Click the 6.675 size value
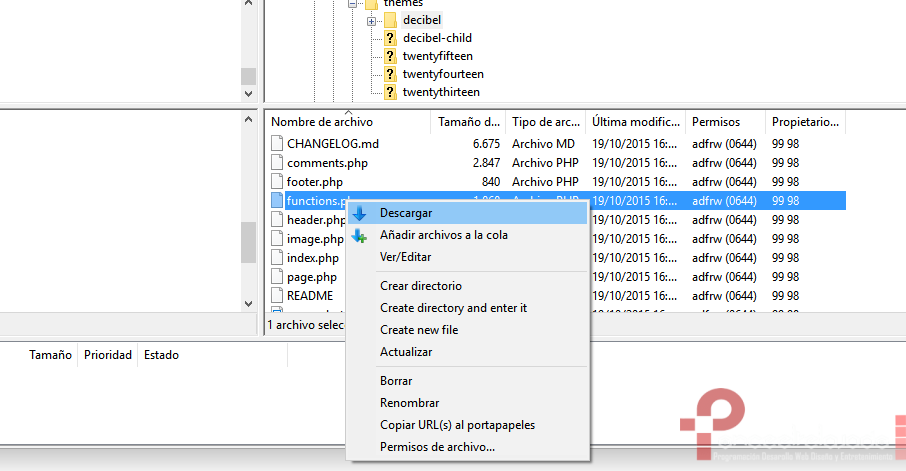 click(x=486, y=143)
